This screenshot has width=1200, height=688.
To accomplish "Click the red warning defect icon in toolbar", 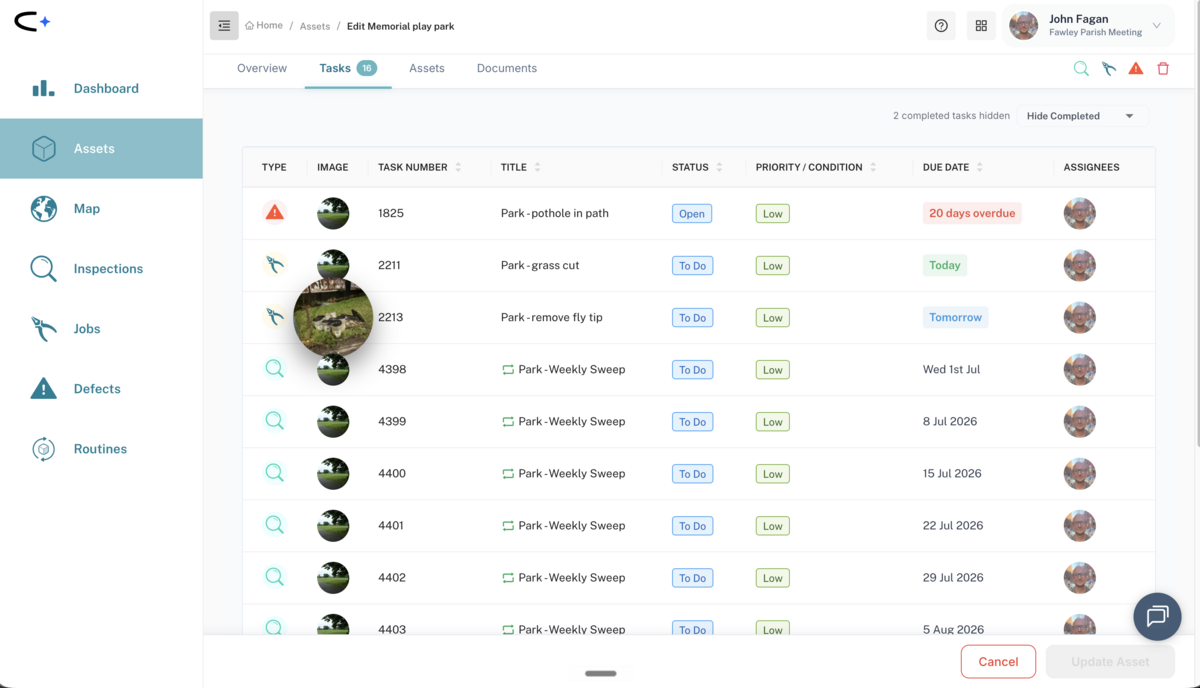I will tap(1136, 69).
